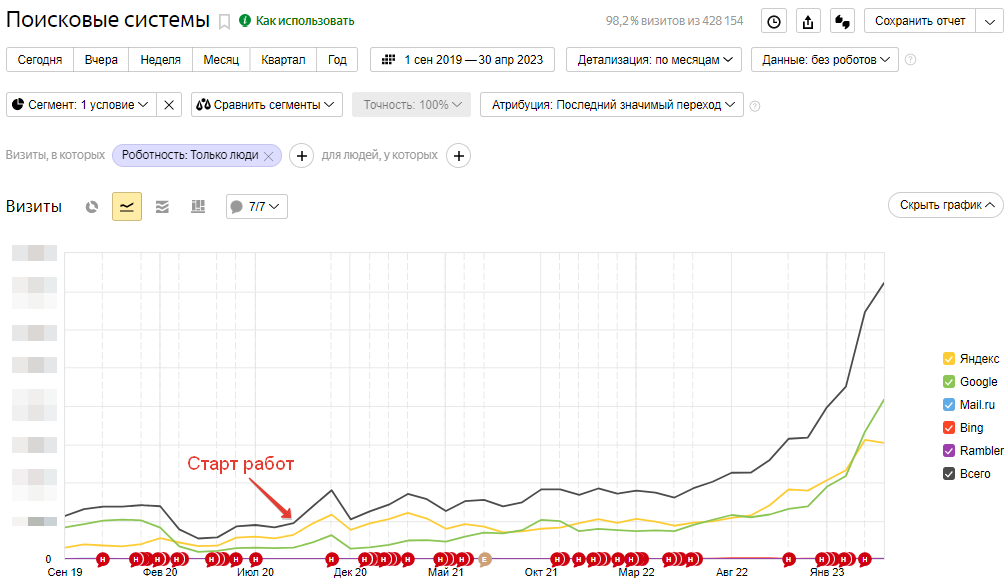The height and width of the screenshot is (586, 1008).
Task: Switch to pie chart view
Action: 92,207
